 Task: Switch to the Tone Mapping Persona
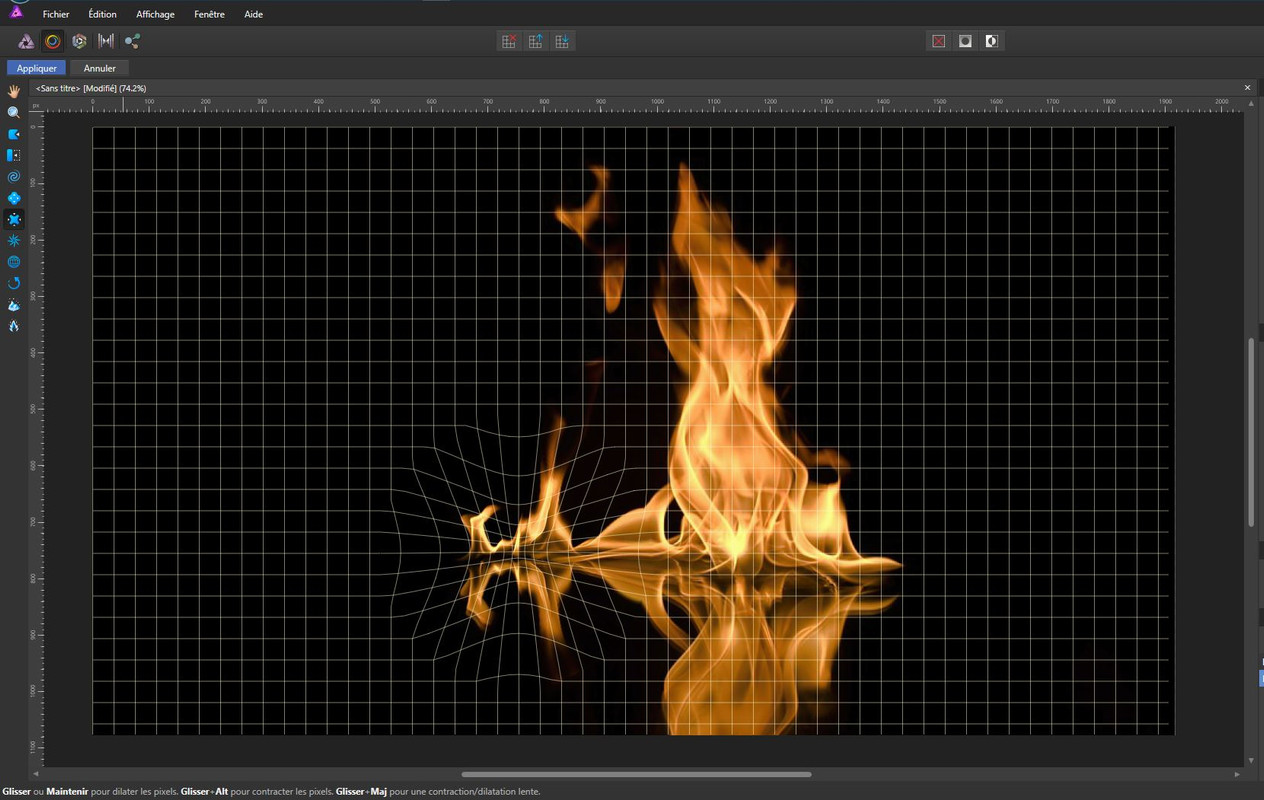pos(106,41)
